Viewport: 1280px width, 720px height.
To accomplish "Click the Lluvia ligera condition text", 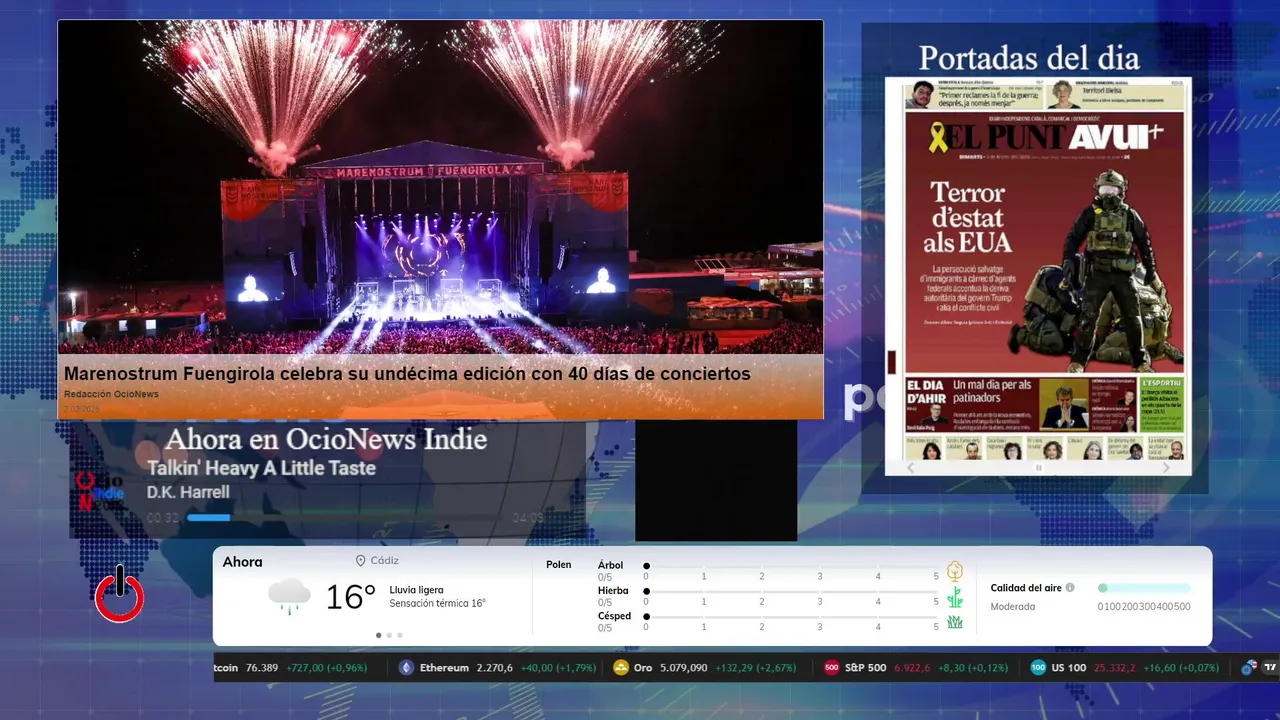I will (x=417, y=590).
